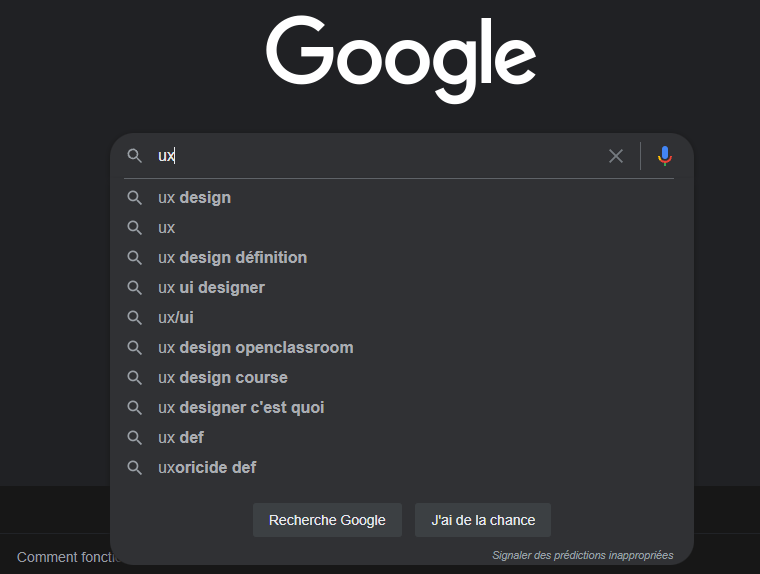Click the search icon beside 'ux def'
760x574 pixels.
[x=134, y=438]
